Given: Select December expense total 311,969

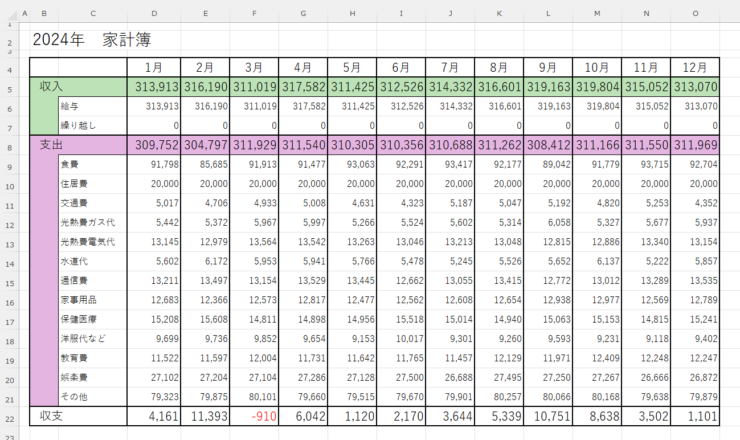Looking at the screenshot, I should pos(695,145).
